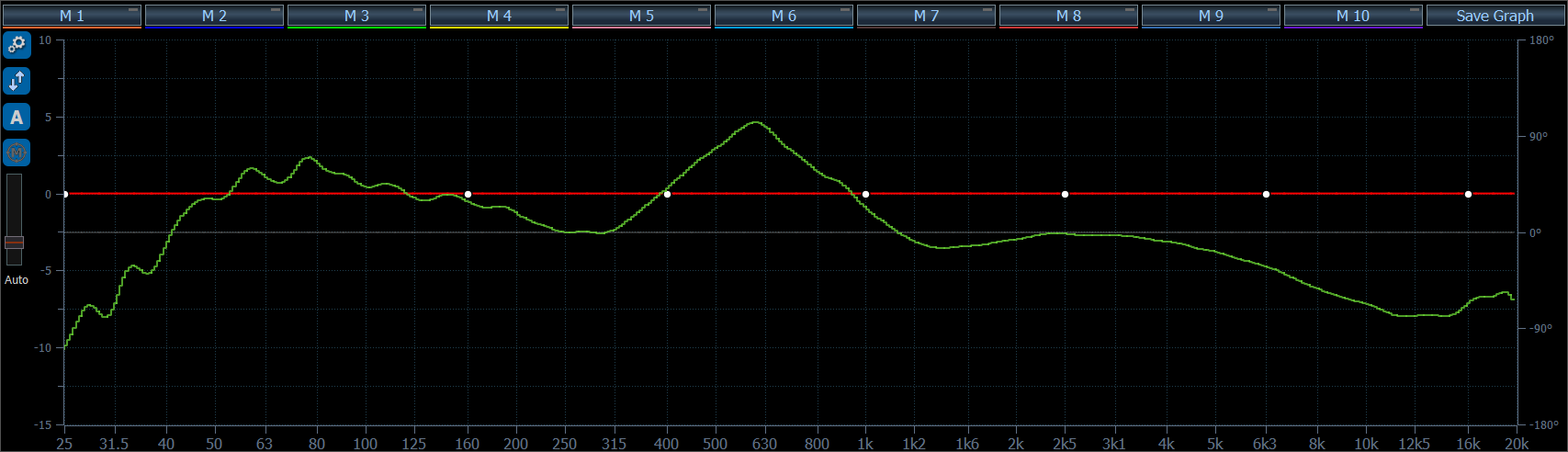Click the circled M icon

coord(17,153)
